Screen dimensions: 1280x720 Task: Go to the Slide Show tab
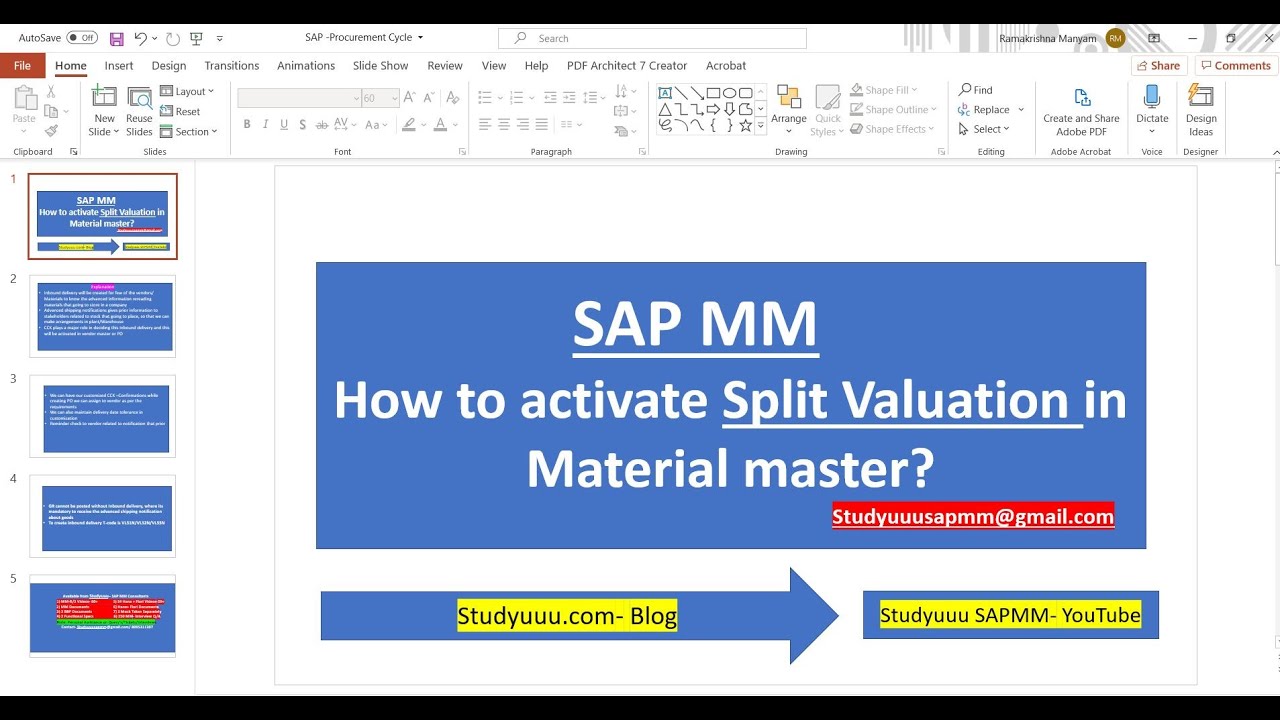pos(380,66)
